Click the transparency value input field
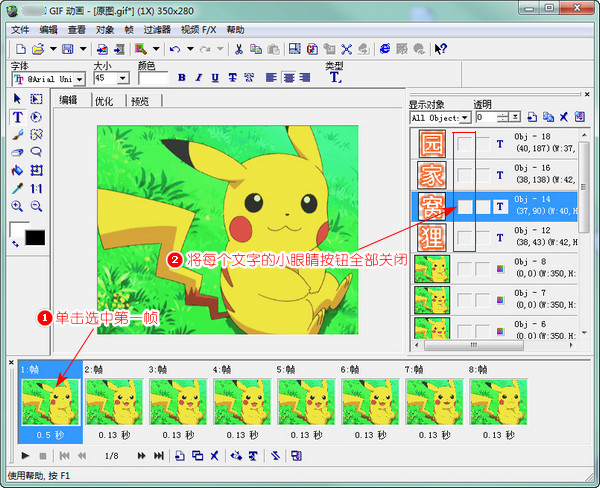The width and height of the screenshot is (600, 488). 486,117
